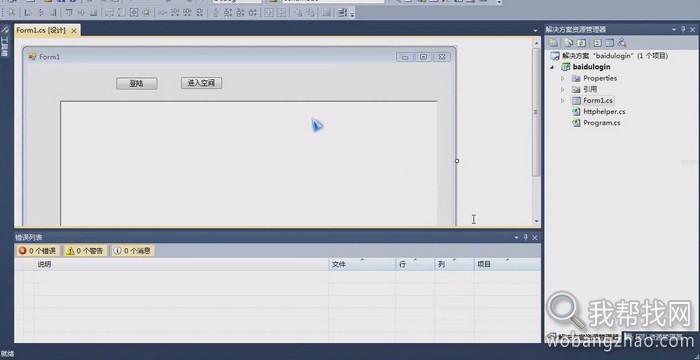
Task: Expand the Properties folder node
Action: point(562,78)
